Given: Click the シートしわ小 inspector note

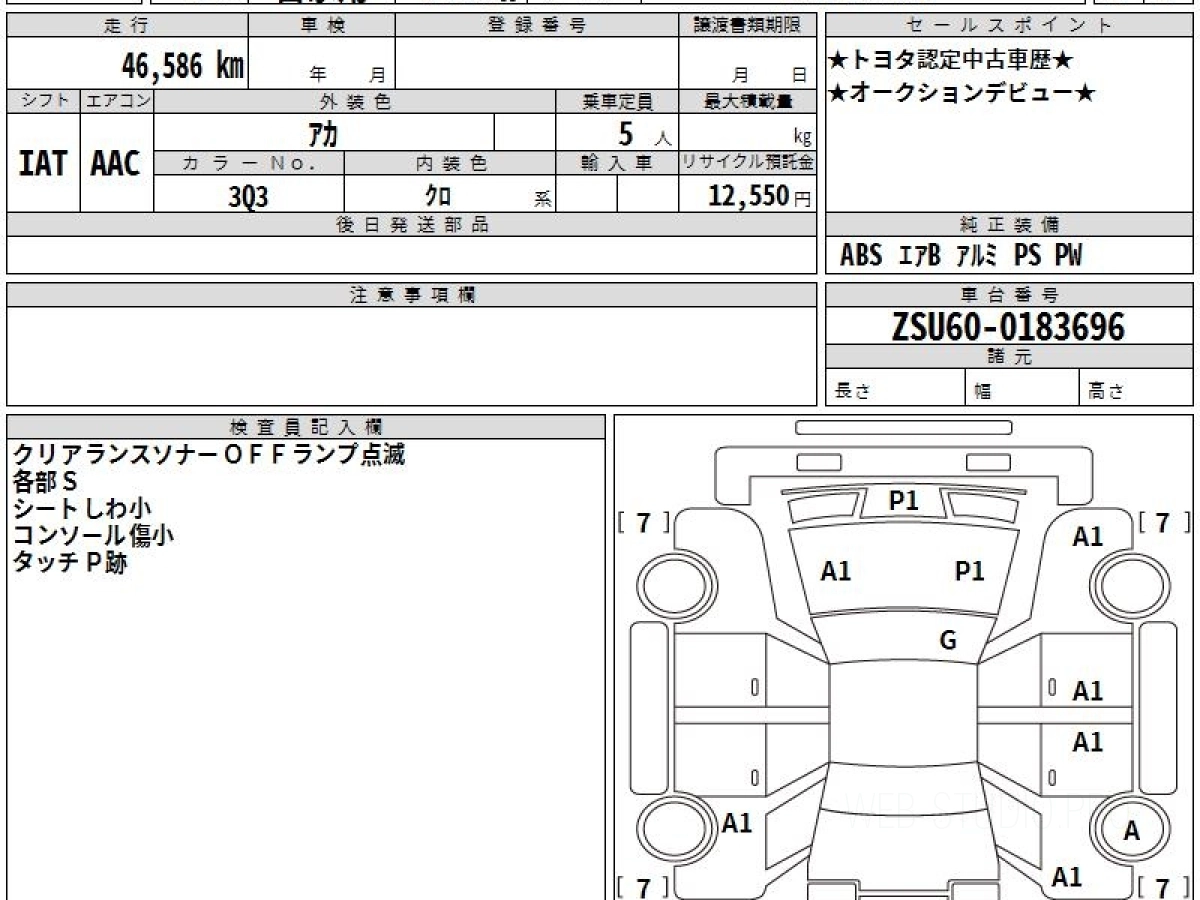Looking at the screenshot, I should (83, 508).
